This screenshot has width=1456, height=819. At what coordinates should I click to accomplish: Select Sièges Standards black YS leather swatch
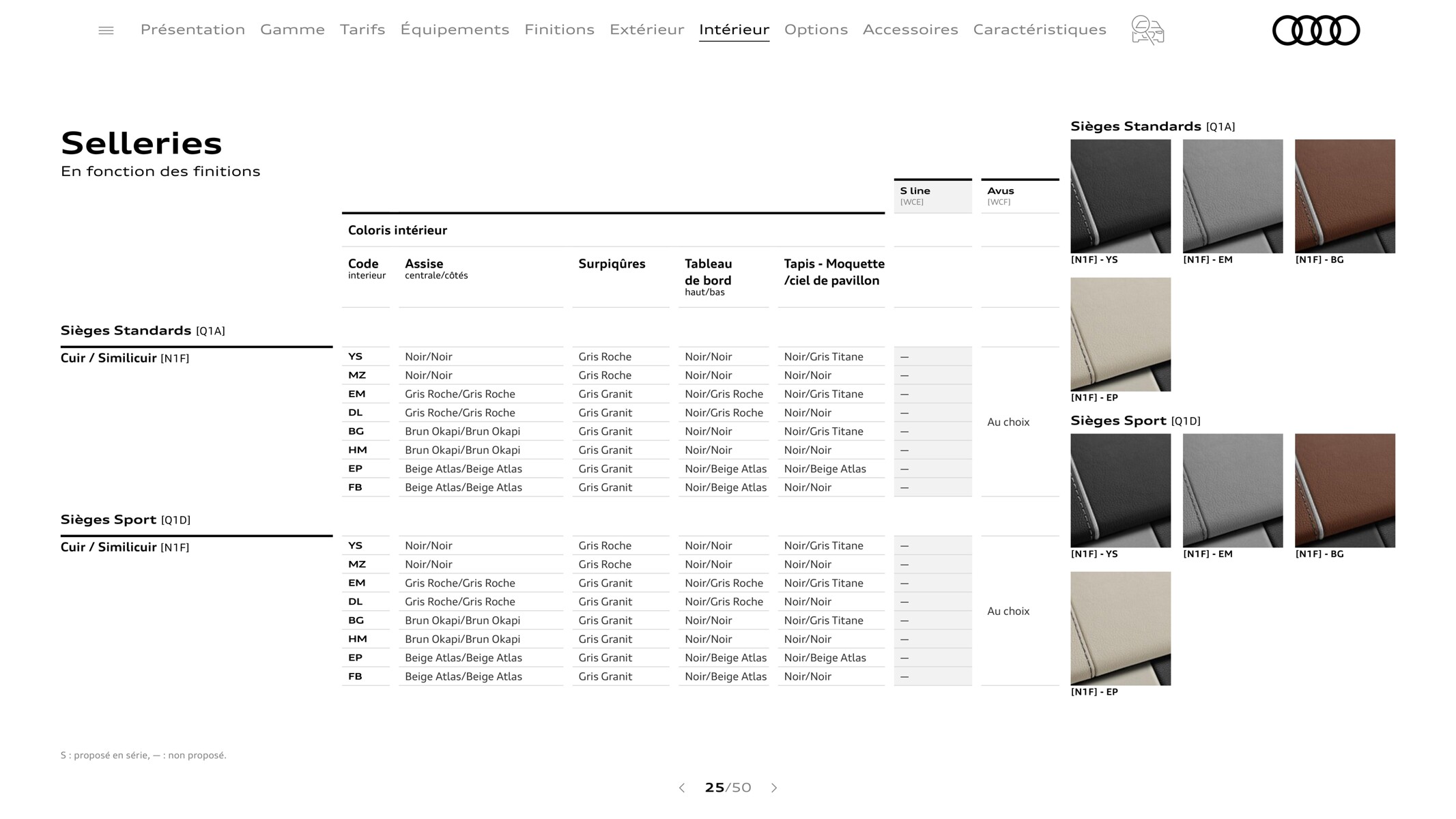(1120, 197)
